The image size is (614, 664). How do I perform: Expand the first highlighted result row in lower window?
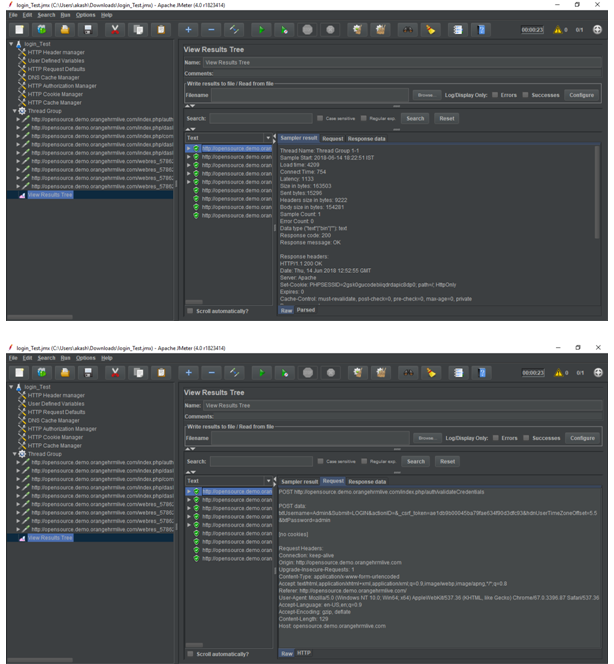[189, 491]
